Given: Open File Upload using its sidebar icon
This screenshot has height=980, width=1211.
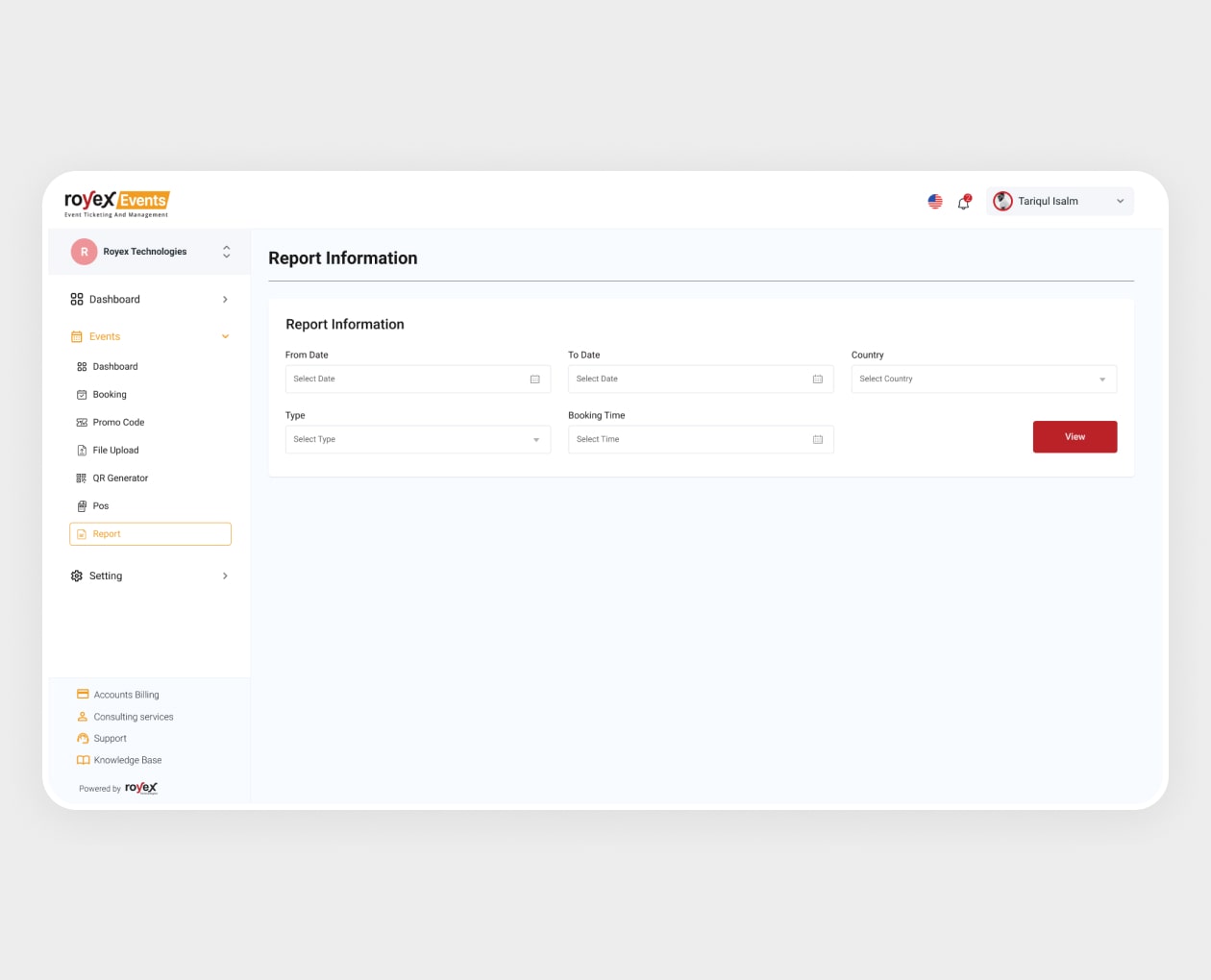Looking at the screenshot, I should tap(82, 450).
